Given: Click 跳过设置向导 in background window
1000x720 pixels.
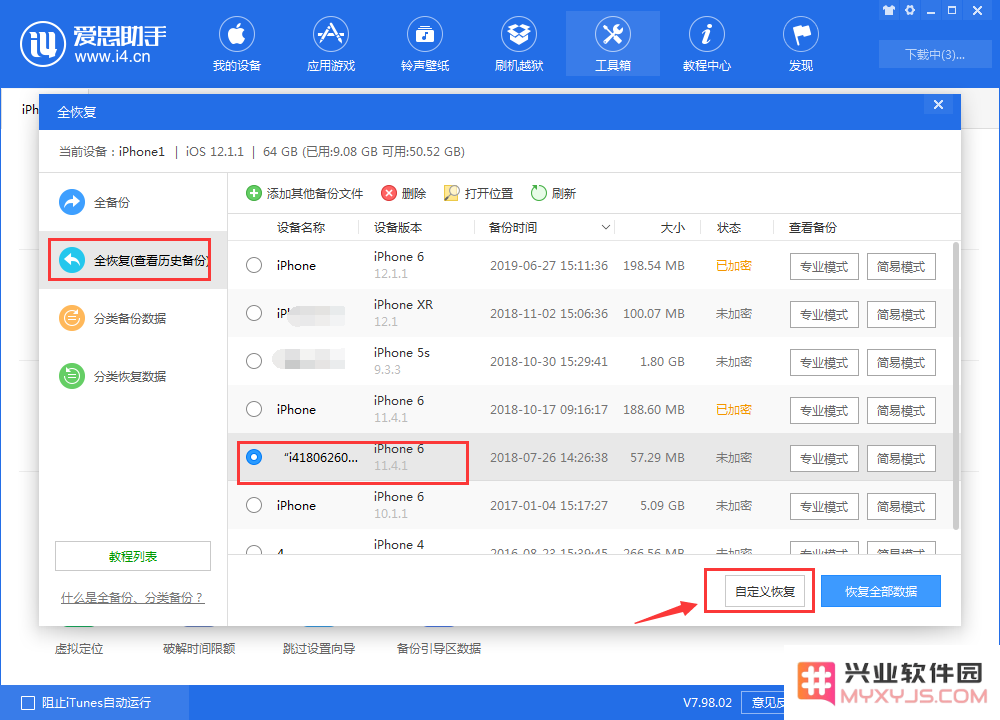Looking at the screenshot, I should [319, 649].
